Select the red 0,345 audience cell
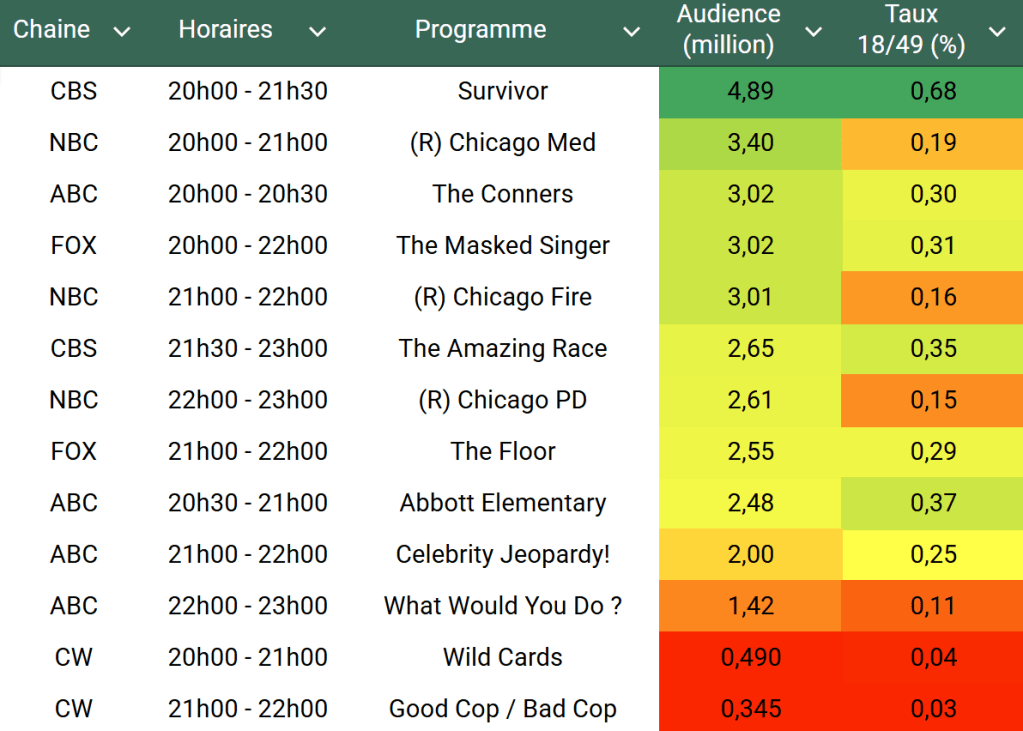Screen dimensions: 1023x731 750,709
